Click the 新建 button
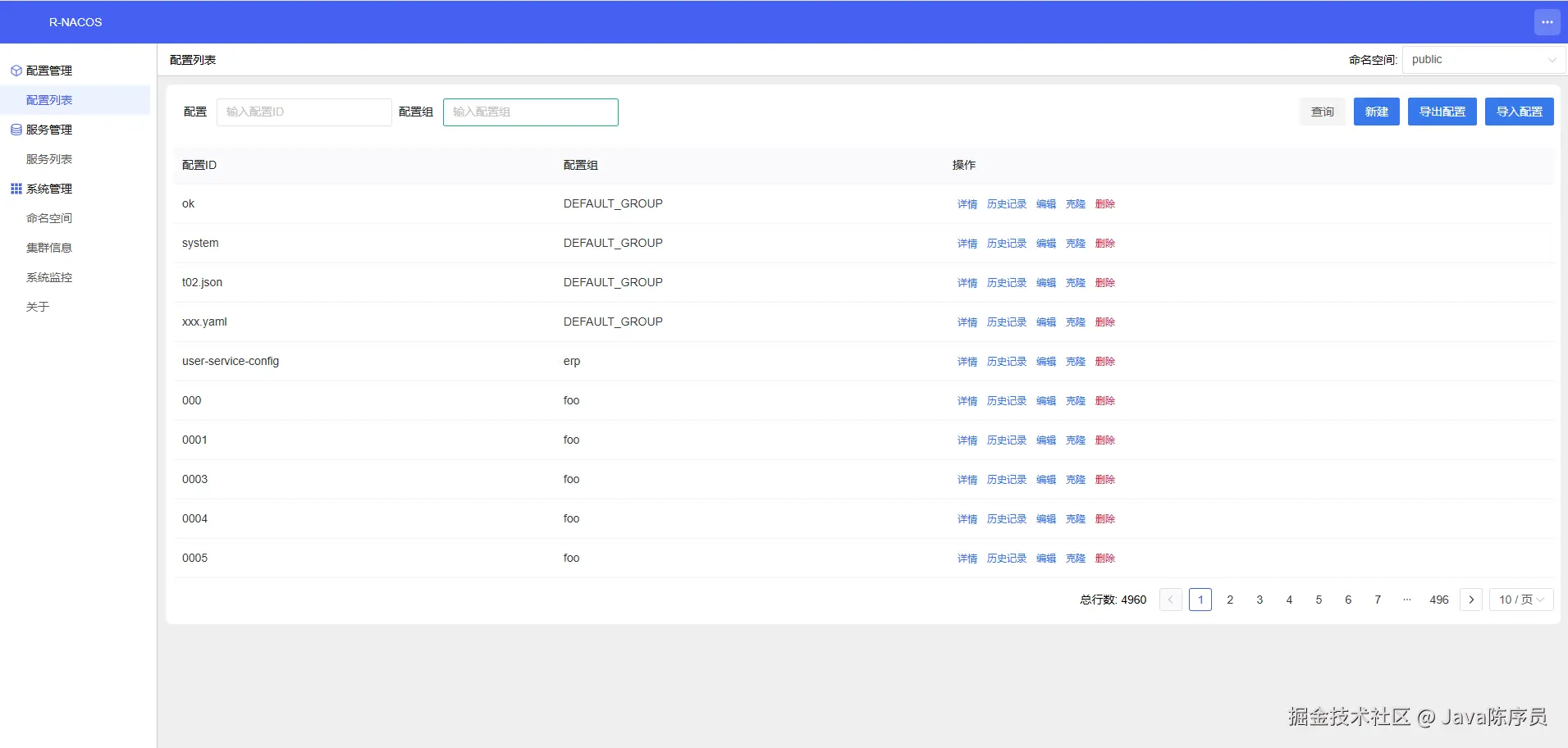Screen dimensions: 1568x748 coord(1376,112)
